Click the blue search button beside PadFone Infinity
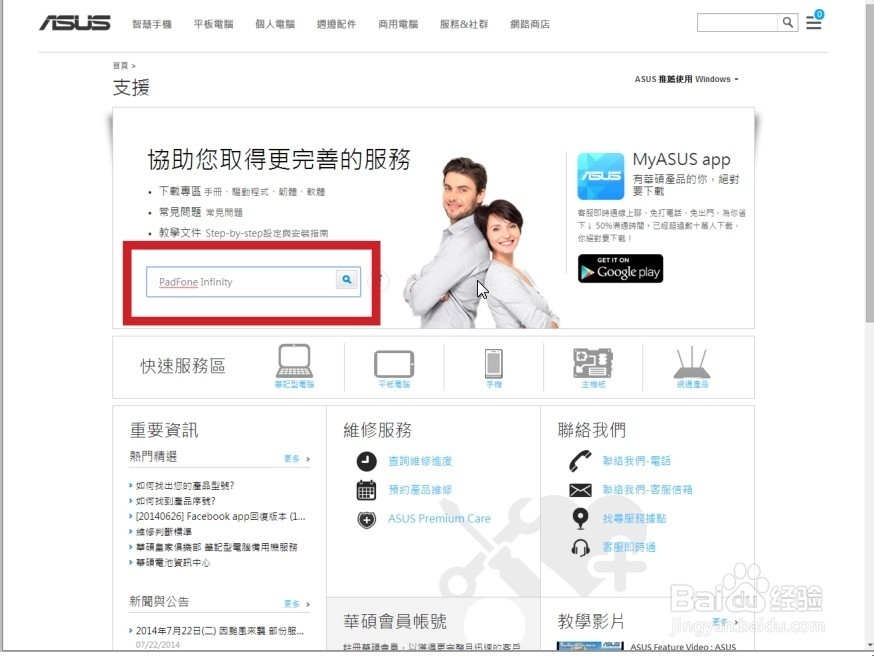 (347, 280)
